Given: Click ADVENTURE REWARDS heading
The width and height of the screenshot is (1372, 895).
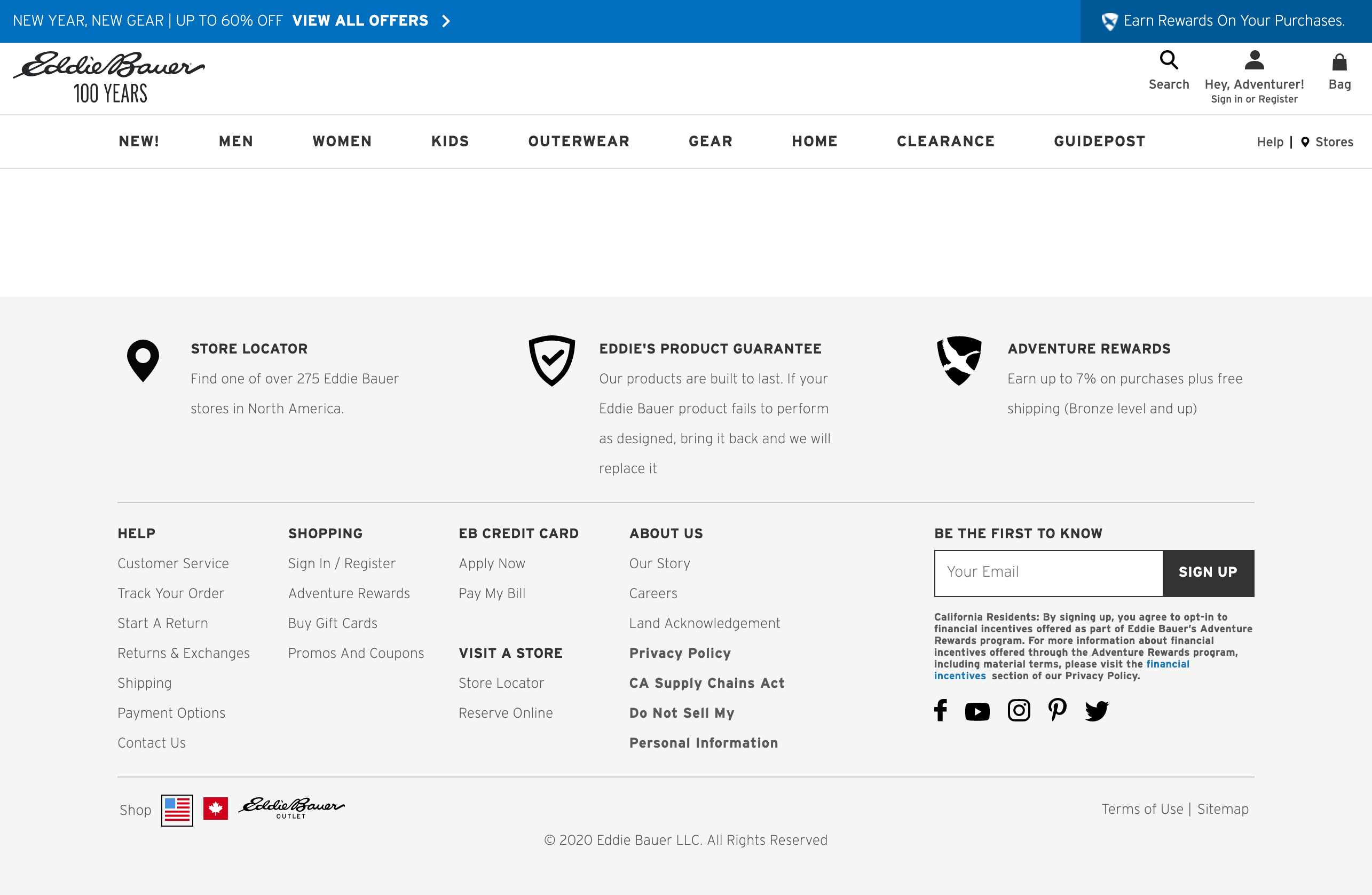Looking at the screenshot, I should click(1089, 349).
